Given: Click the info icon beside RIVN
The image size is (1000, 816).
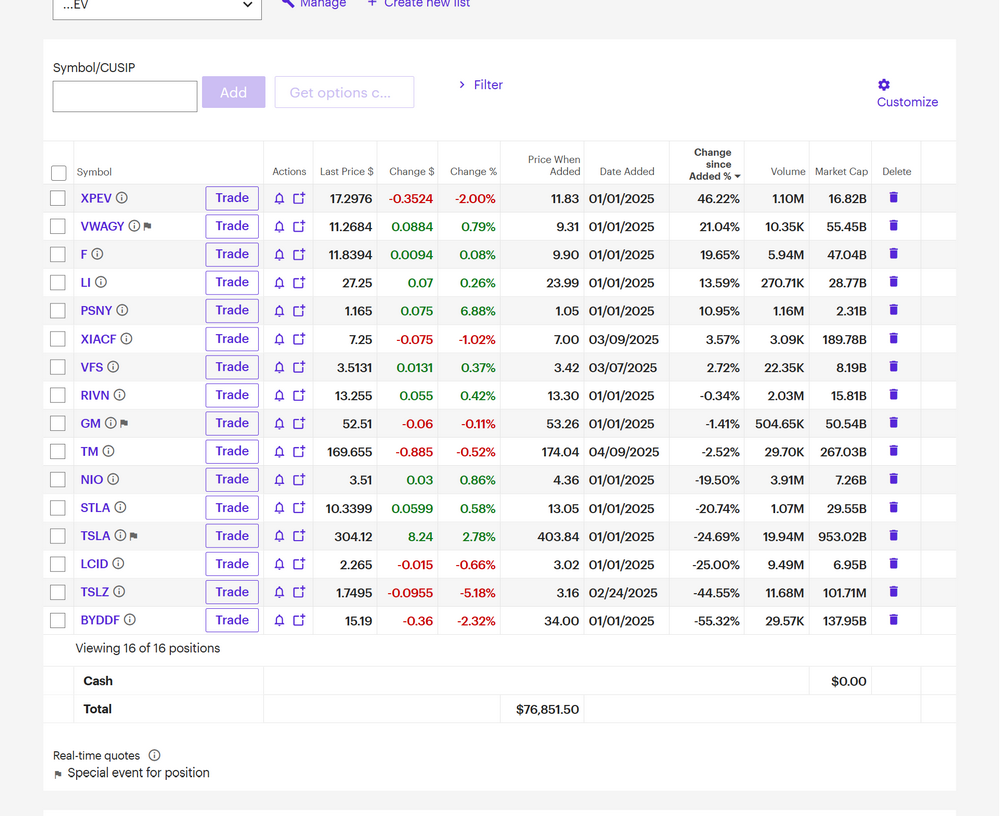Looking at the screenshot, I should coord(119,395).
